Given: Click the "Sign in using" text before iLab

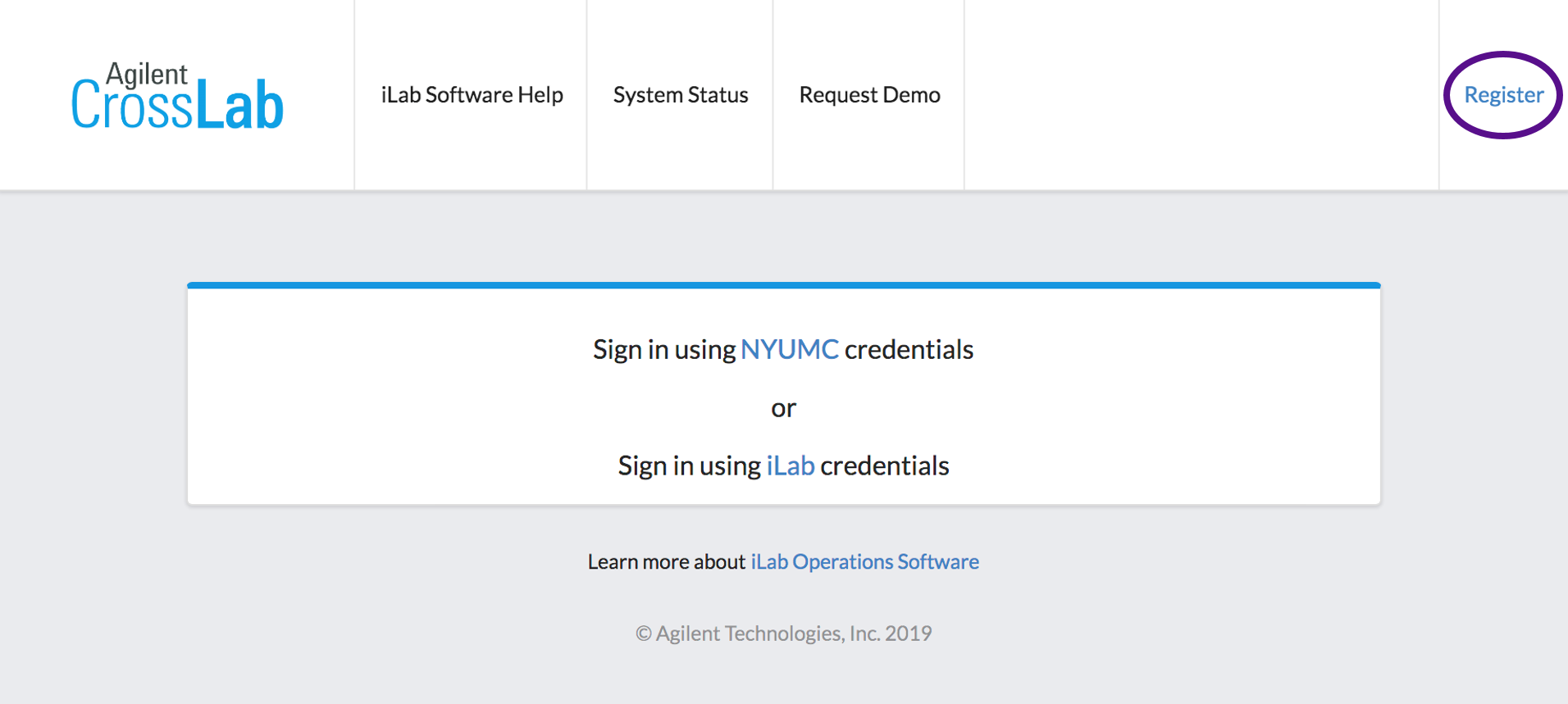Looking at the screenshot, I should 690,466.
